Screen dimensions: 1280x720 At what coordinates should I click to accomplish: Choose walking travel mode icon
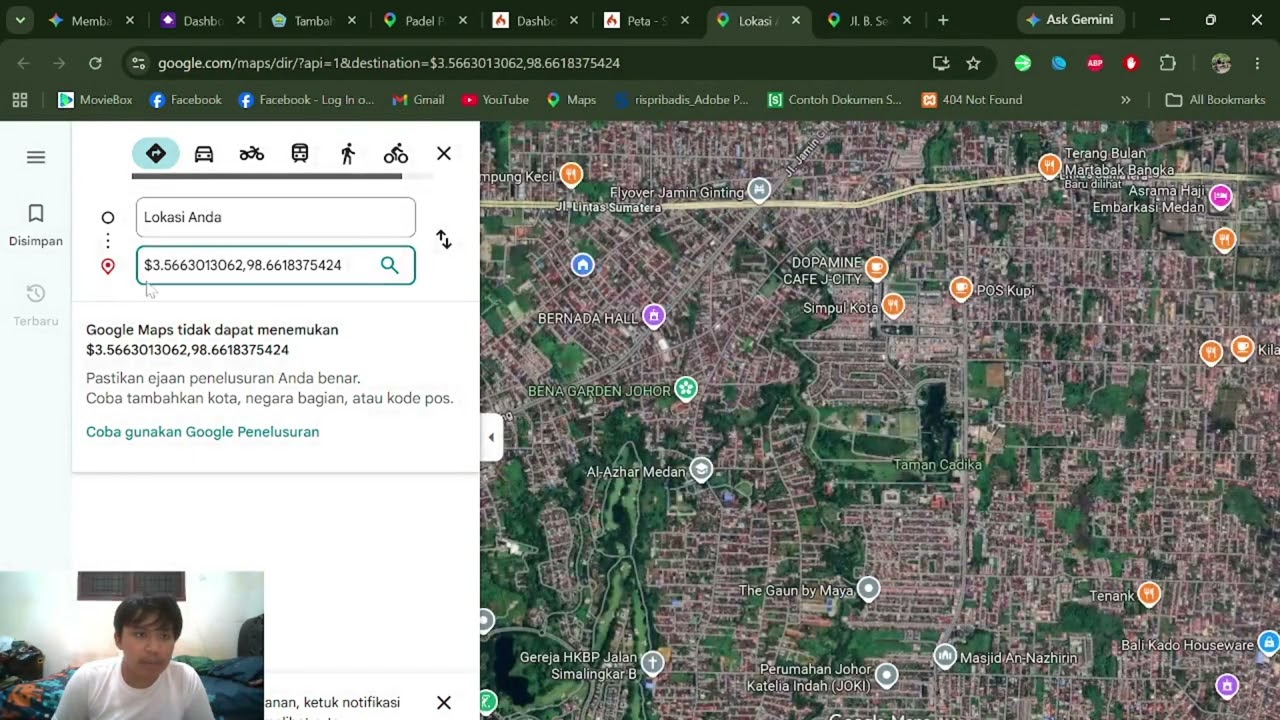pyautogui.click(x=348, y=154)
